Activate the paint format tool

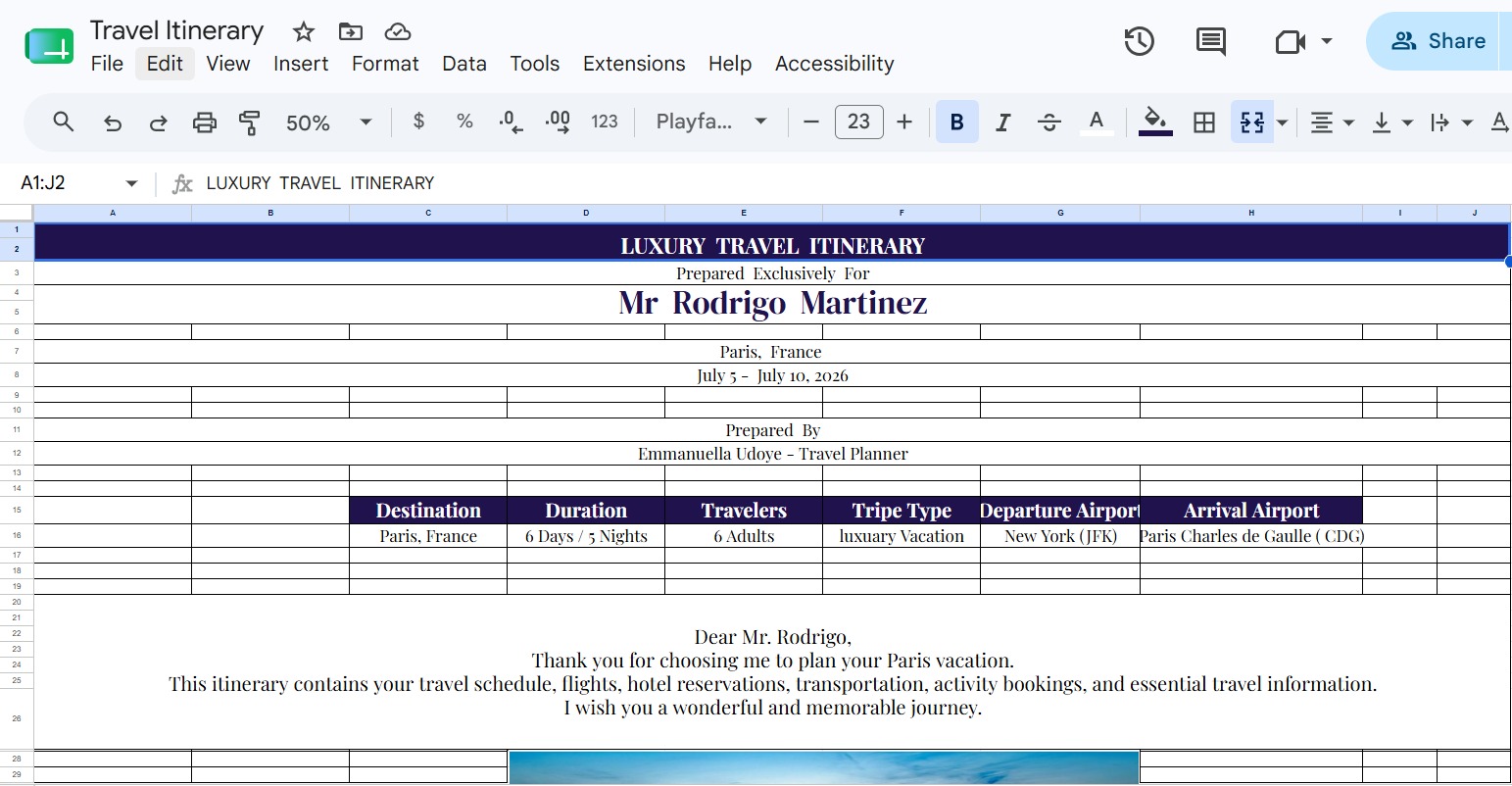[250, 123]
